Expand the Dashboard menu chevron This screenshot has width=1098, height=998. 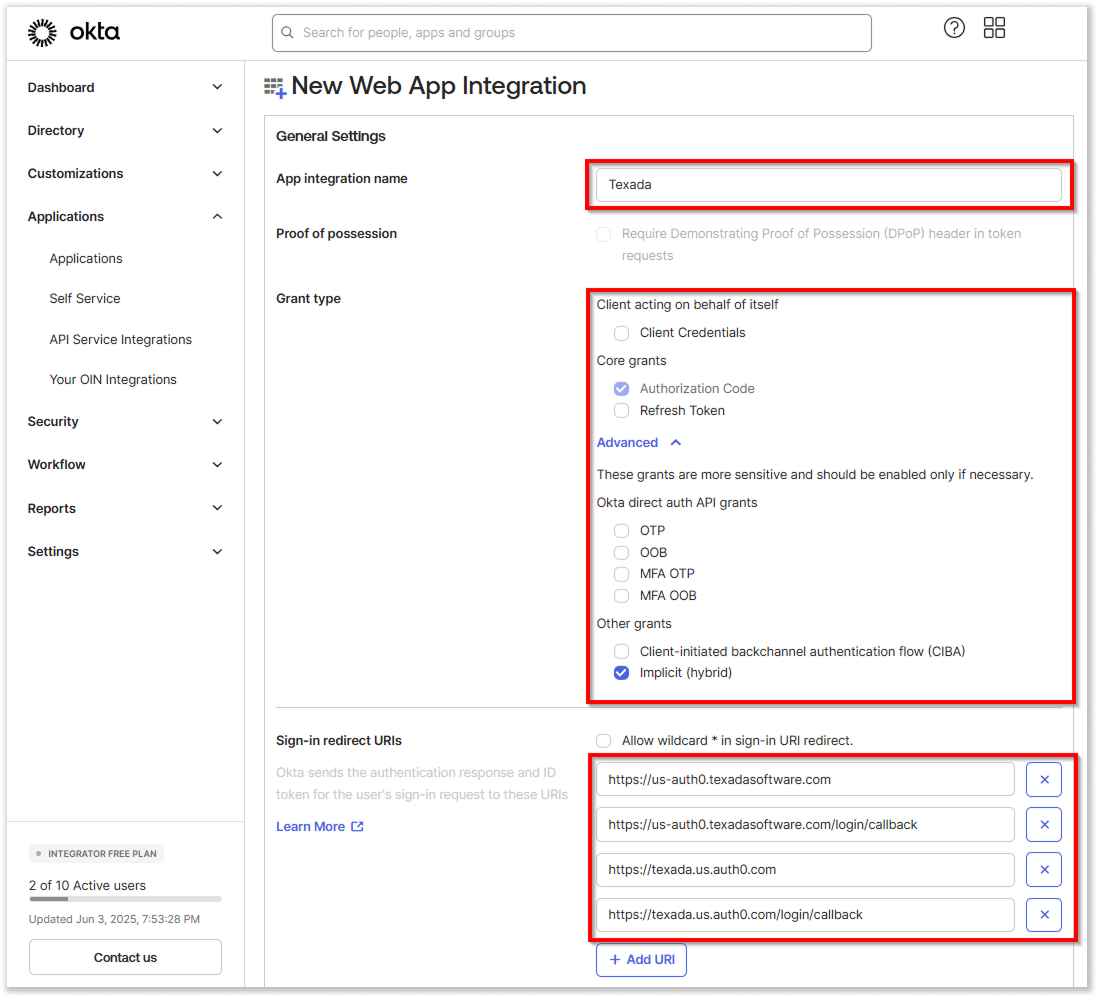tap(217, 87)
